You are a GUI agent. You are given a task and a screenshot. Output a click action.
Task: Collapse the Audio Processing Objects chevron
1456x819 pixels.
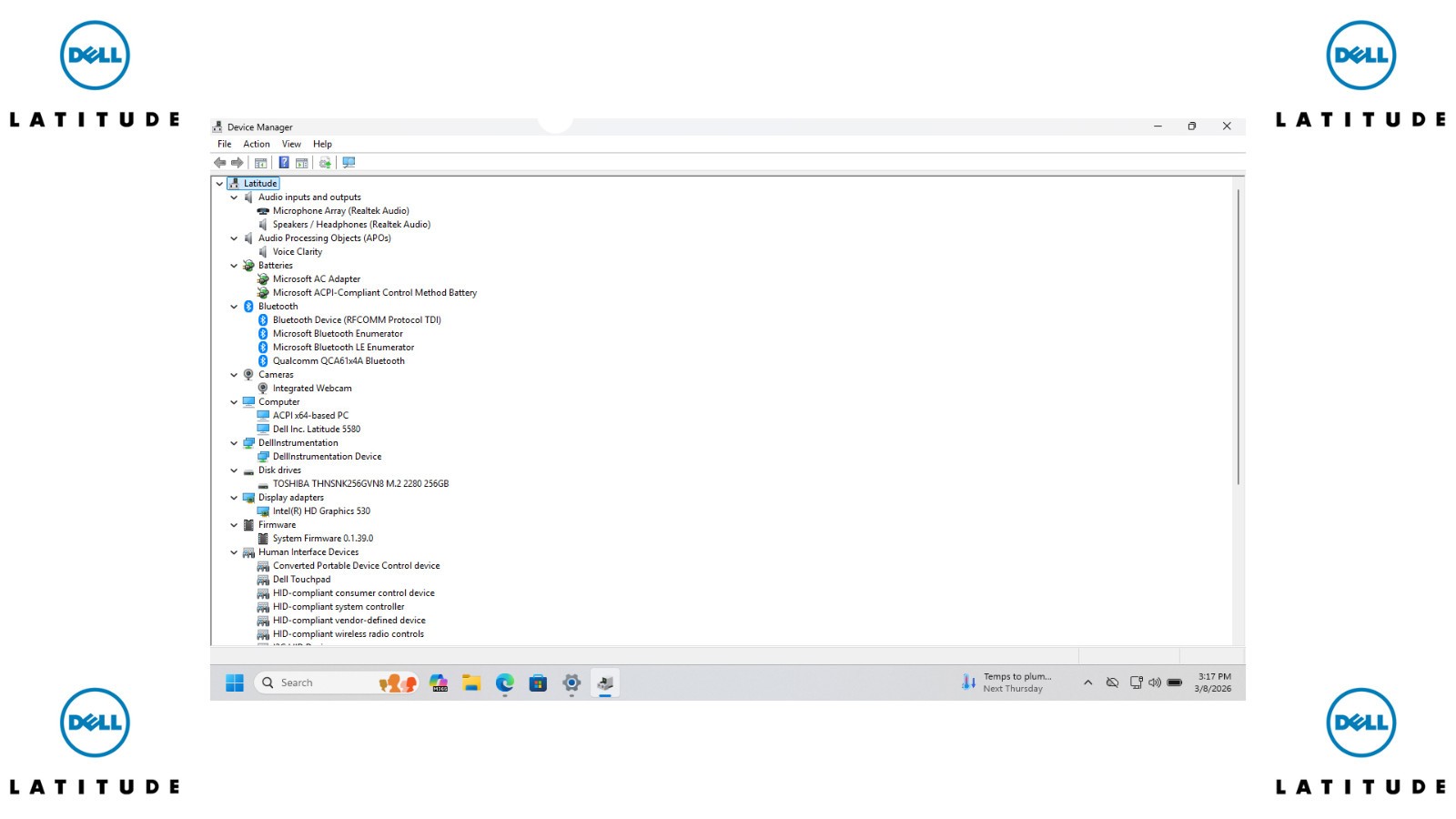[x=234, y=238]
